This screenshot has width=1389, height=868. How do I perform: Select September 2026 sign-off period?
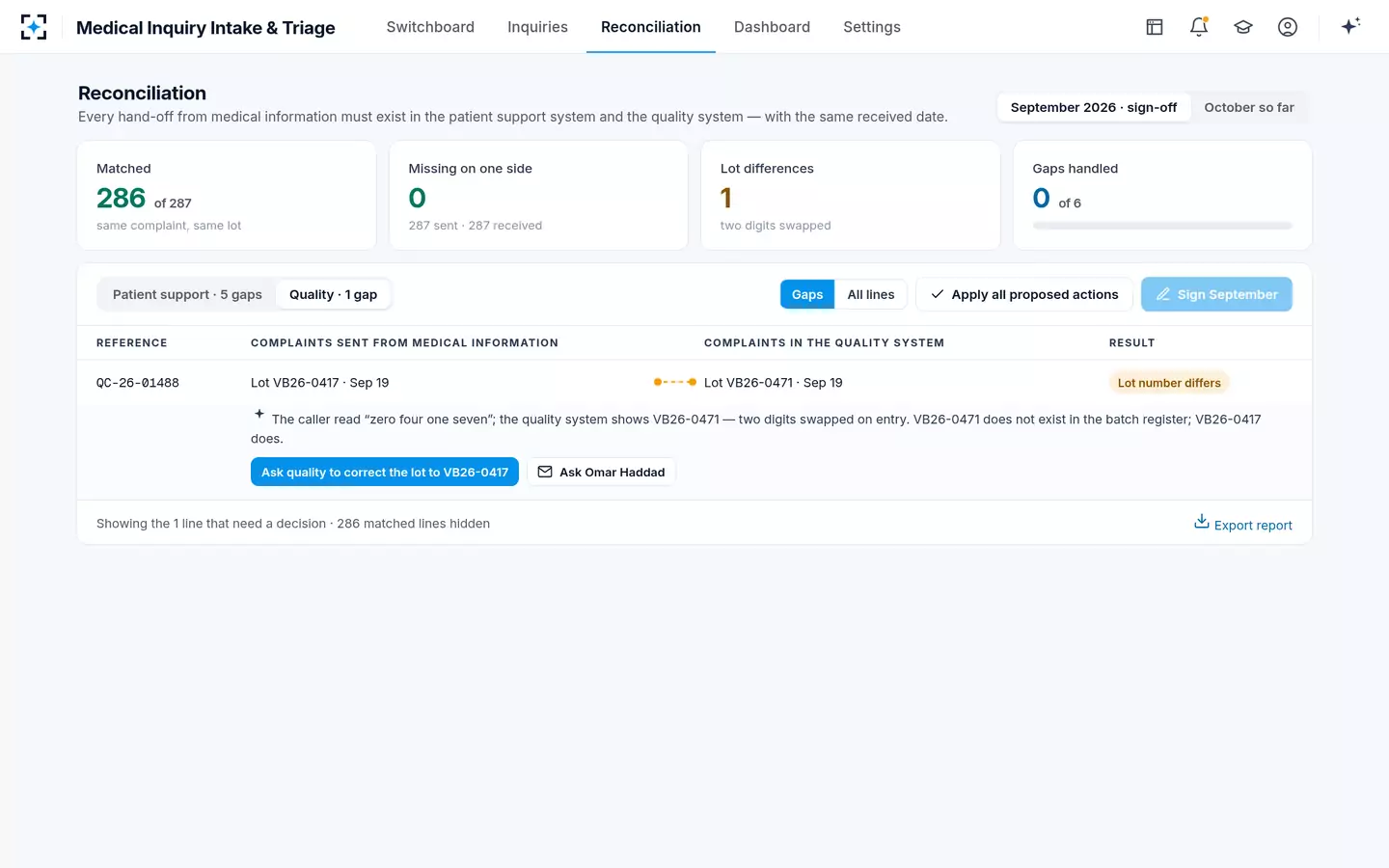(x=1094, y=107)
